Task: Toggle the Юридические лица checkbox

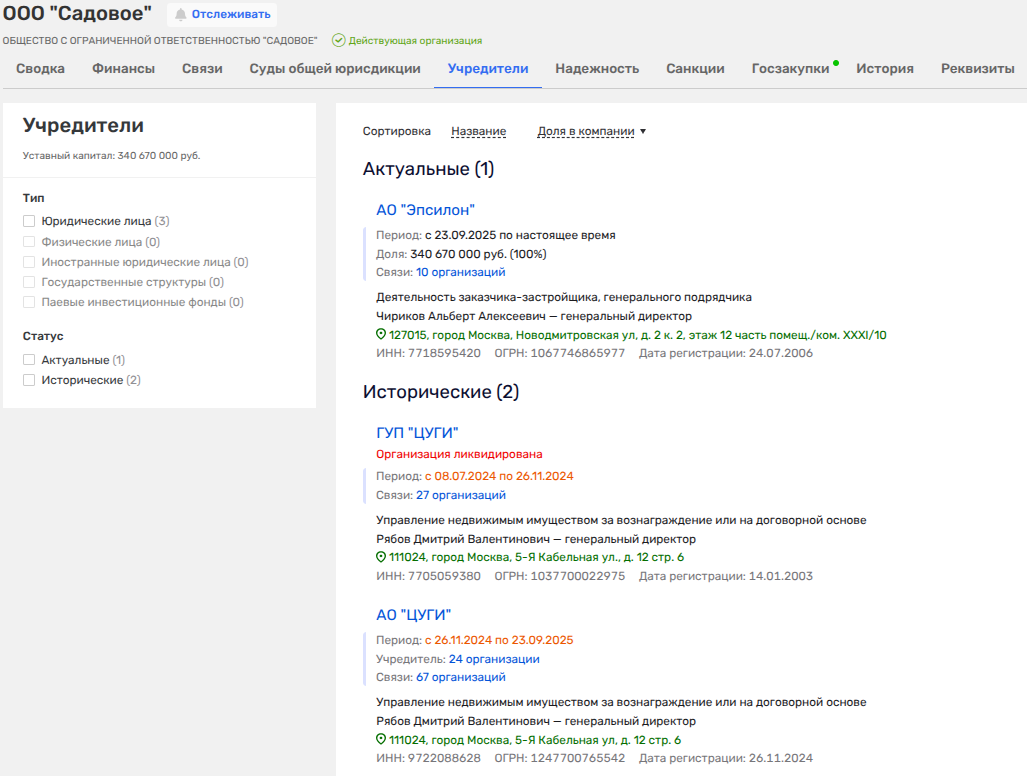Action: coord(30,221)
